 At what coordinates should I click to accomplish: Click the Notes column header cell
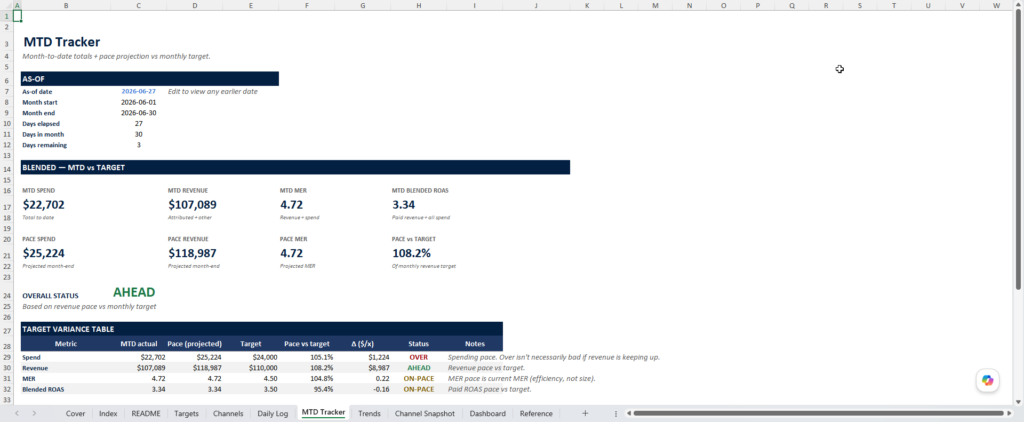point(475,344)
